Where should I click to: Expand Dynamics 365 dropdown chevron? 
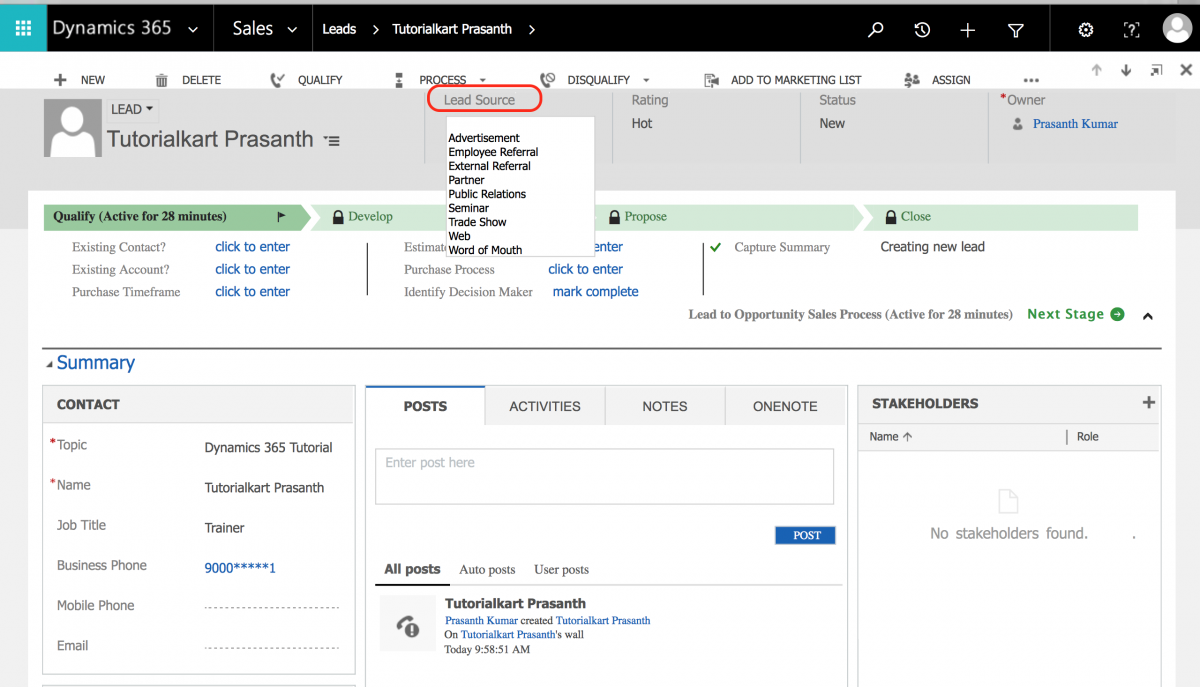[193, 30]
